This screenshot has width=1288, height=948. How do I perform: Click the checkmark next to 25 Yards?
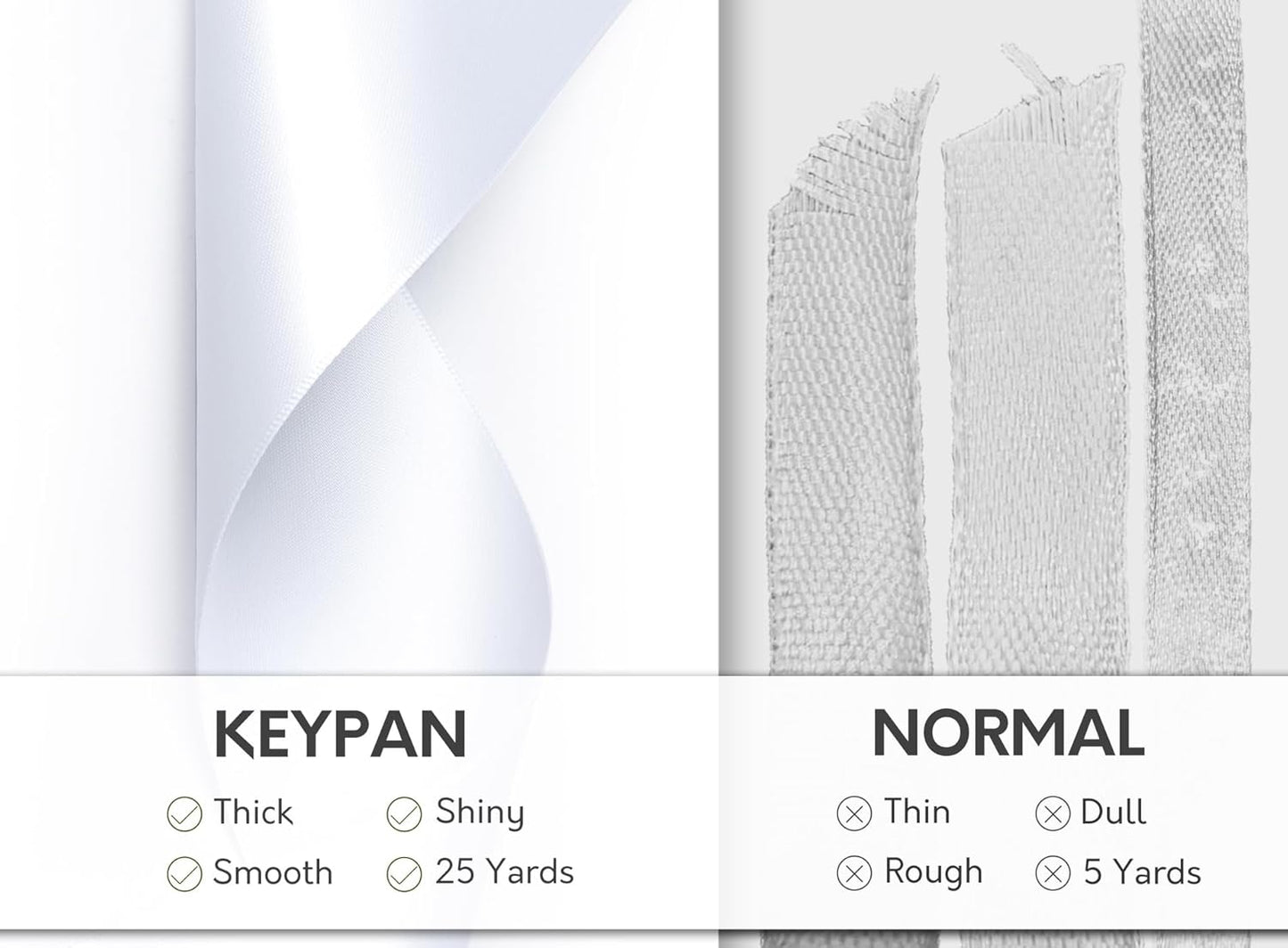coord(404,873)
